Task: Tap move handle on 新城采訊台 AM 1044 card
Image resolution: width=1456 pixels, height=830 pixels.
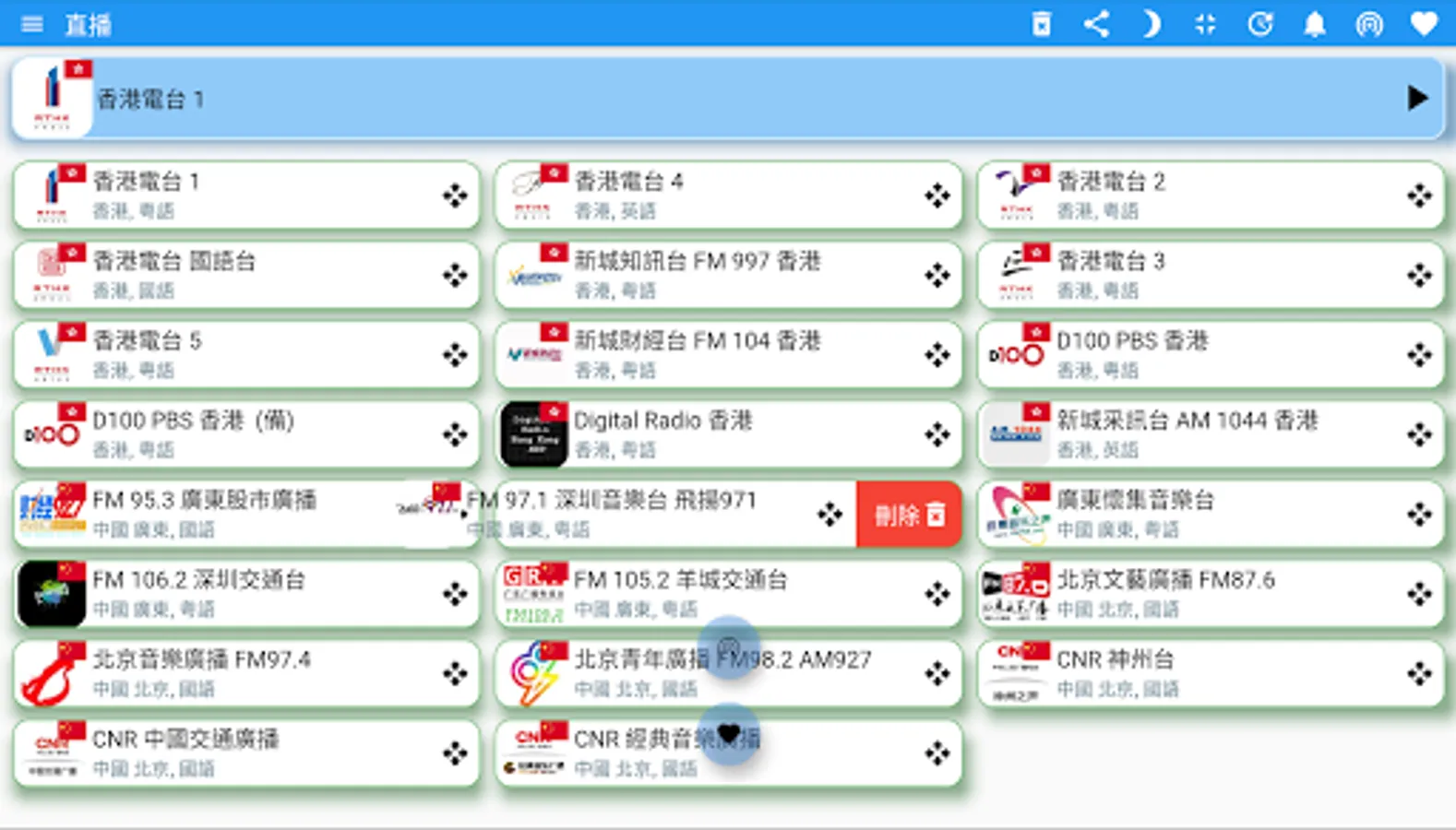Action: click(x=1419, y=434)
